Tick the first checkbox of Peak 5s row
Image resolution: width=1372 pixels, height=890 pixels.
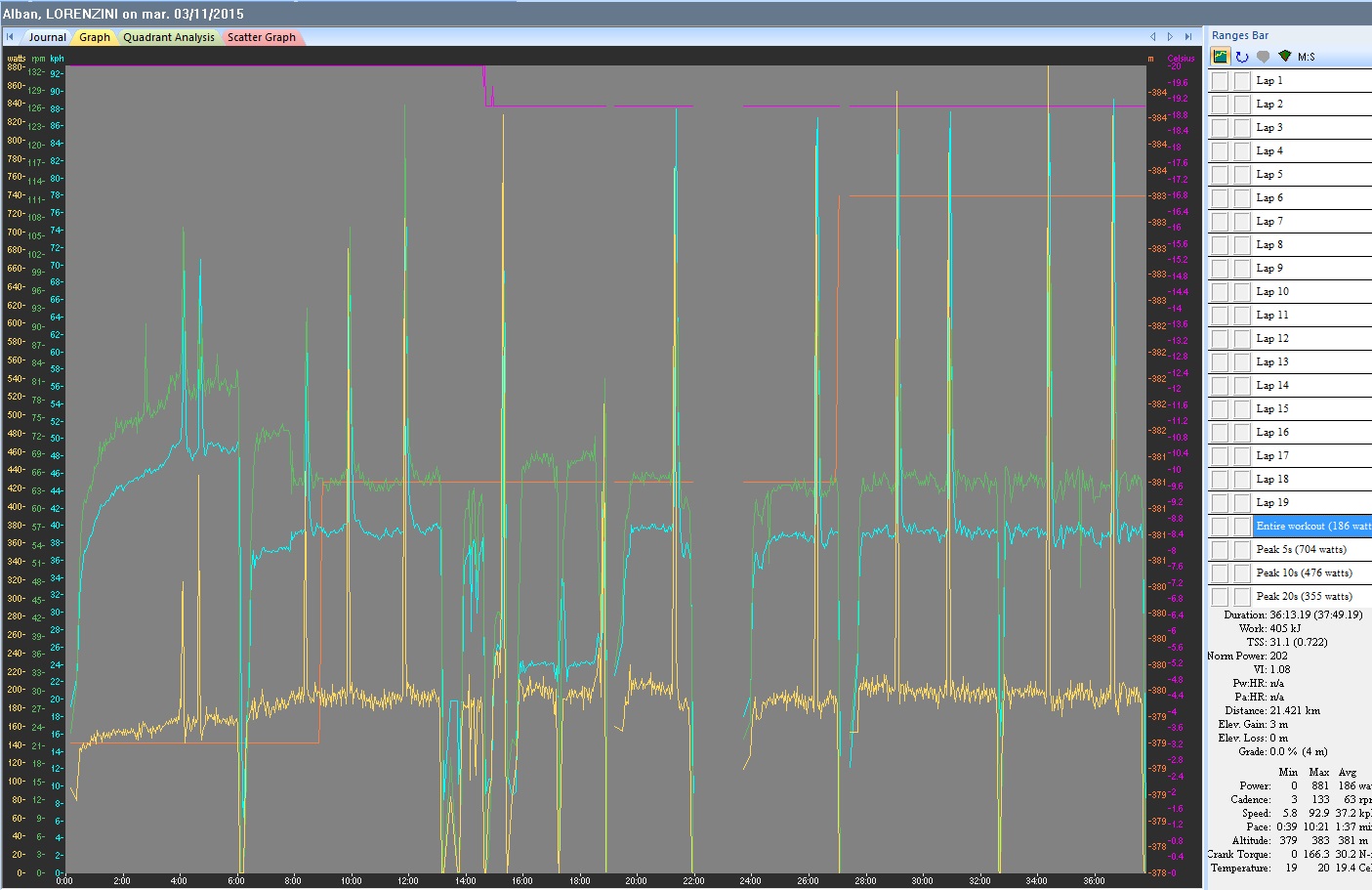point(1220,550)
